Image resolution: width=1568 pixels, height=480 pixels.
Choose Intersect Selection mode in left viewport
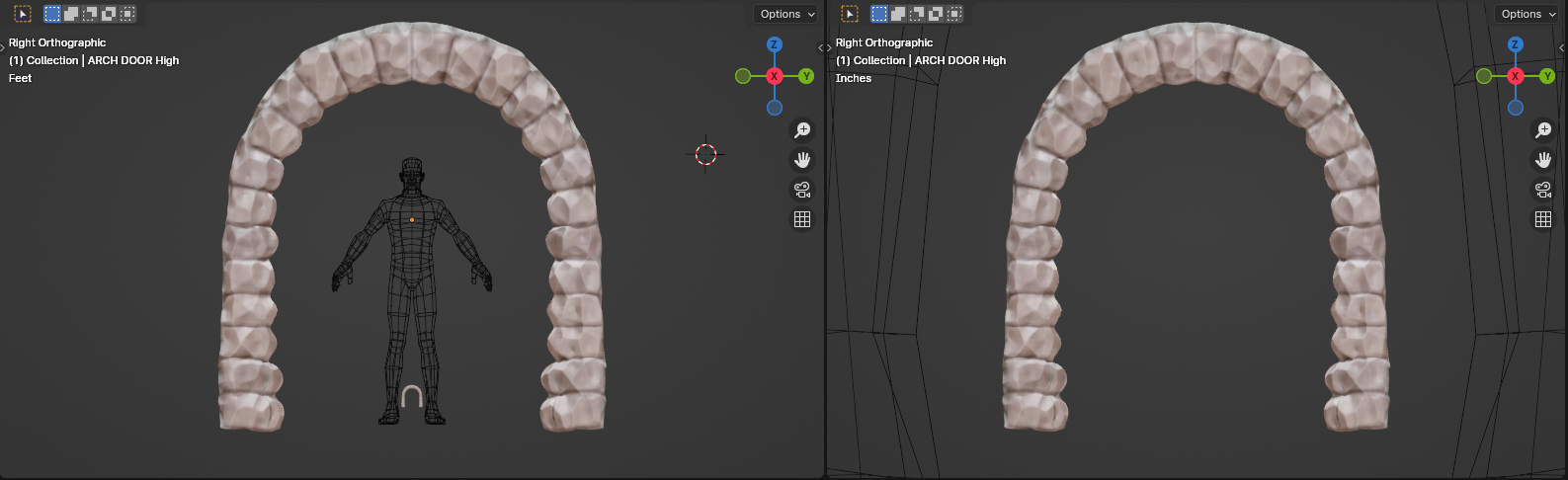point(127,14)
